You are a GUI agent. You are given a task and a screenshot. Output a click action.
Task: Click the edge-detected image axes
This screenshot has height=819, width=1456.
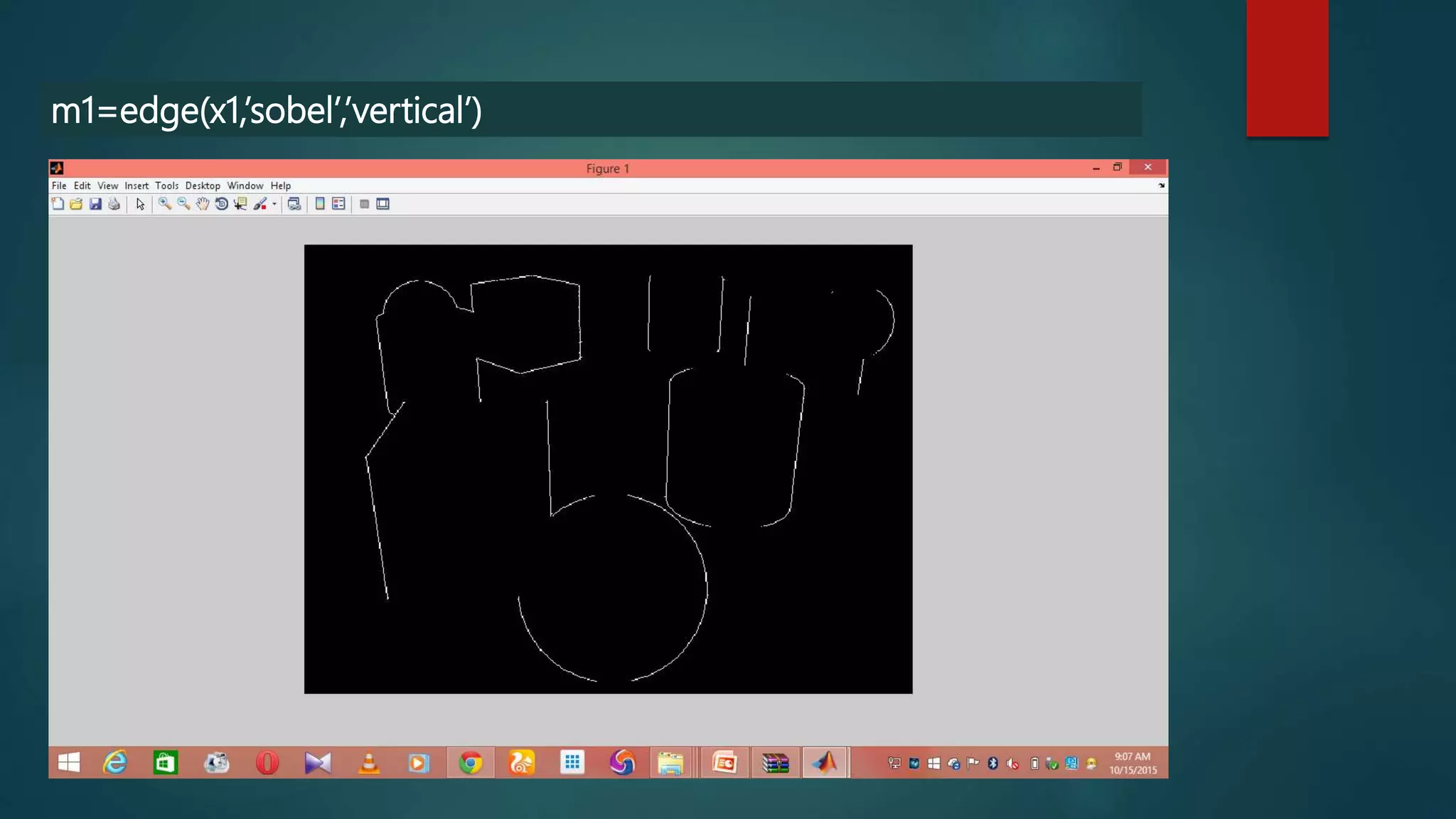(x=608, y=469)
